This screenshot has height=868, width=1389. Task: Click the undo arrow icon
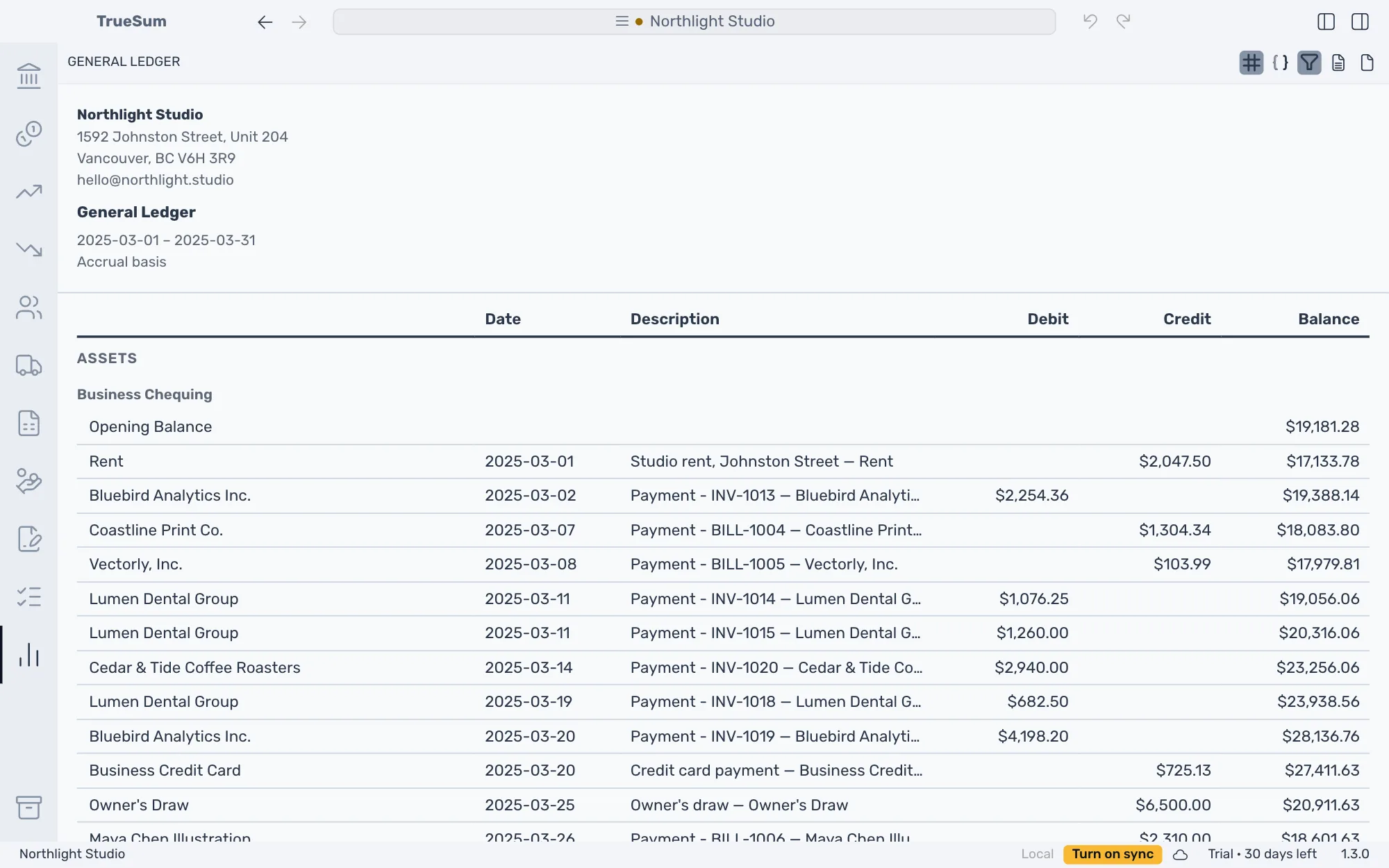coord(1090,22)
